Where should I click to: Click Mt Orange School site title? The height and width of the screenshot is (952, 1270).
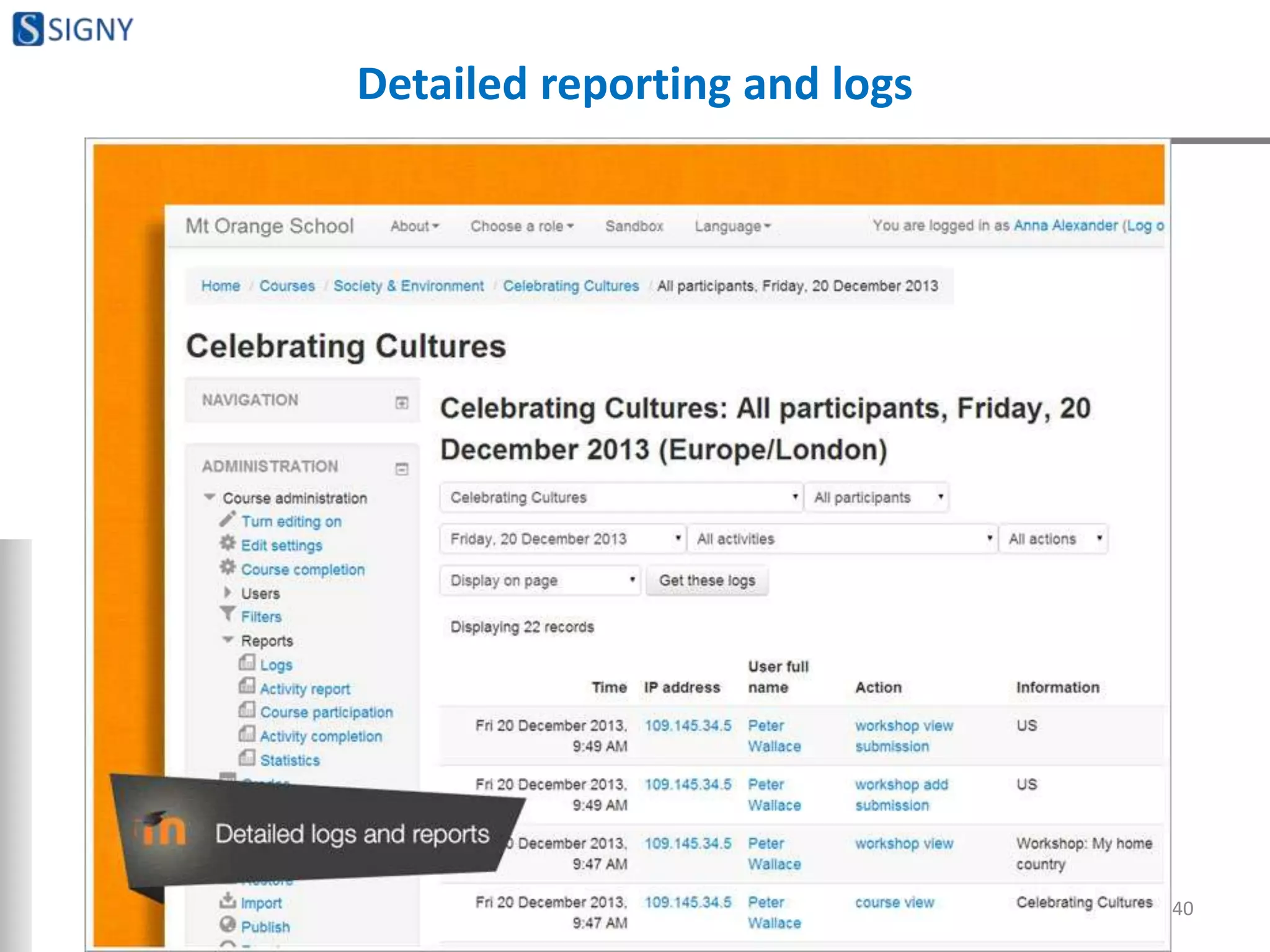point(270,226)
